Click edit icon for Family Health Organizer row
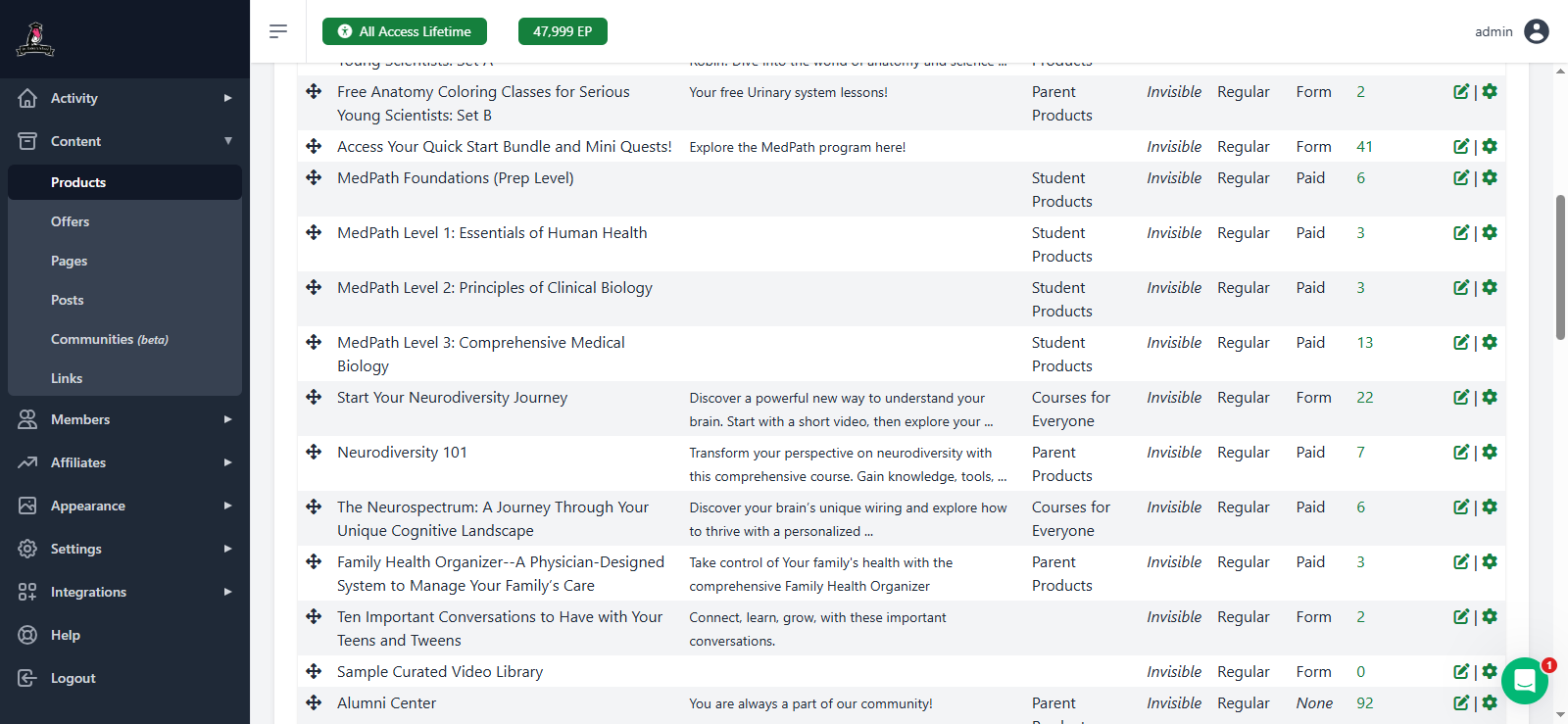This screenshot has width=1568, height=724. pos(1461,561)
